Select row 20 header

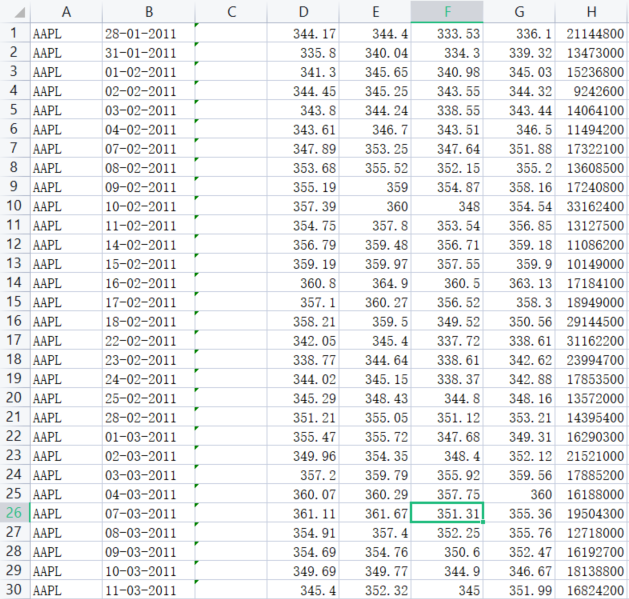tap(15, 398)
